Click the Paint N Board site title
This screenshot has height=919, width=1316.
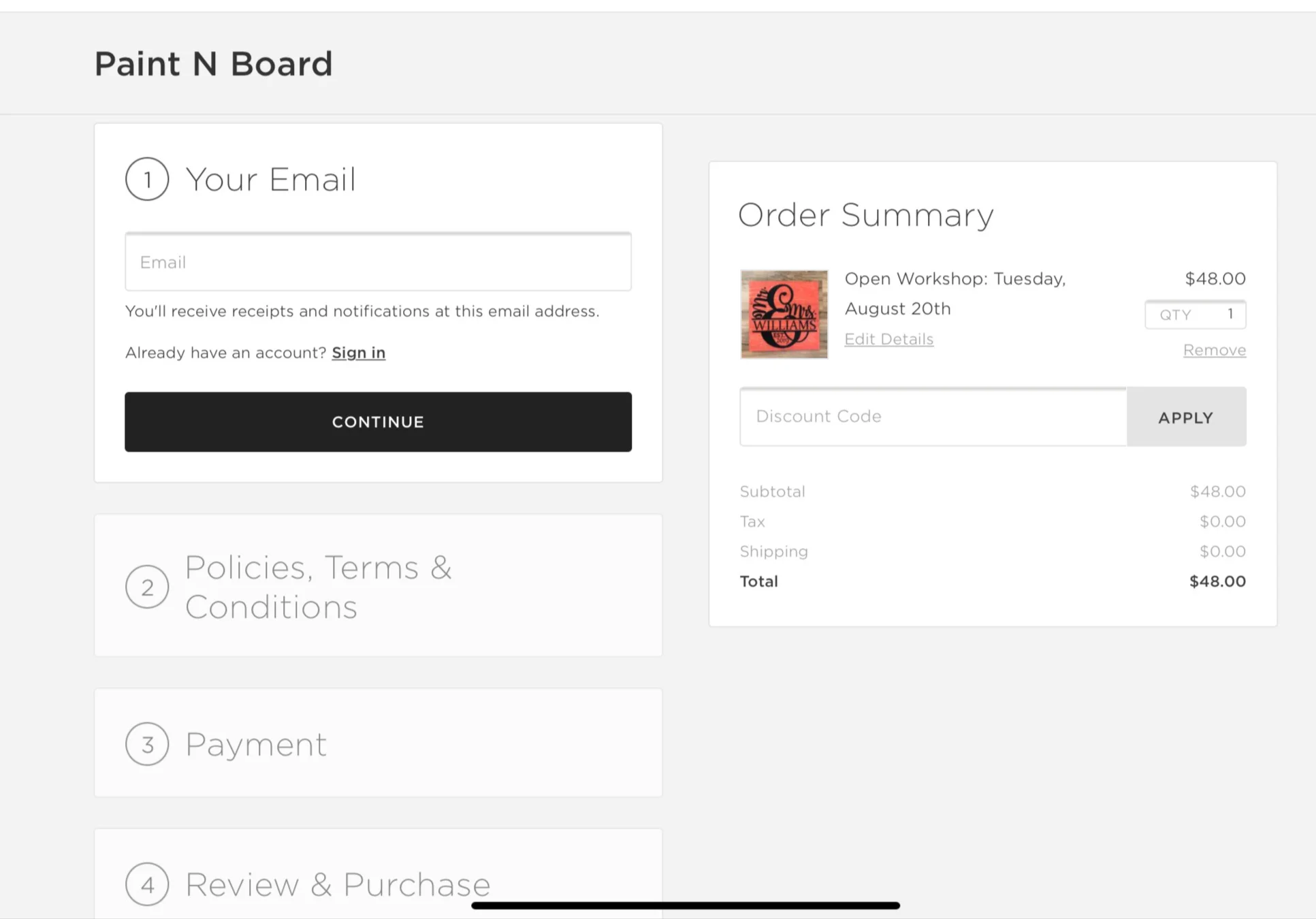click(214, 64)
